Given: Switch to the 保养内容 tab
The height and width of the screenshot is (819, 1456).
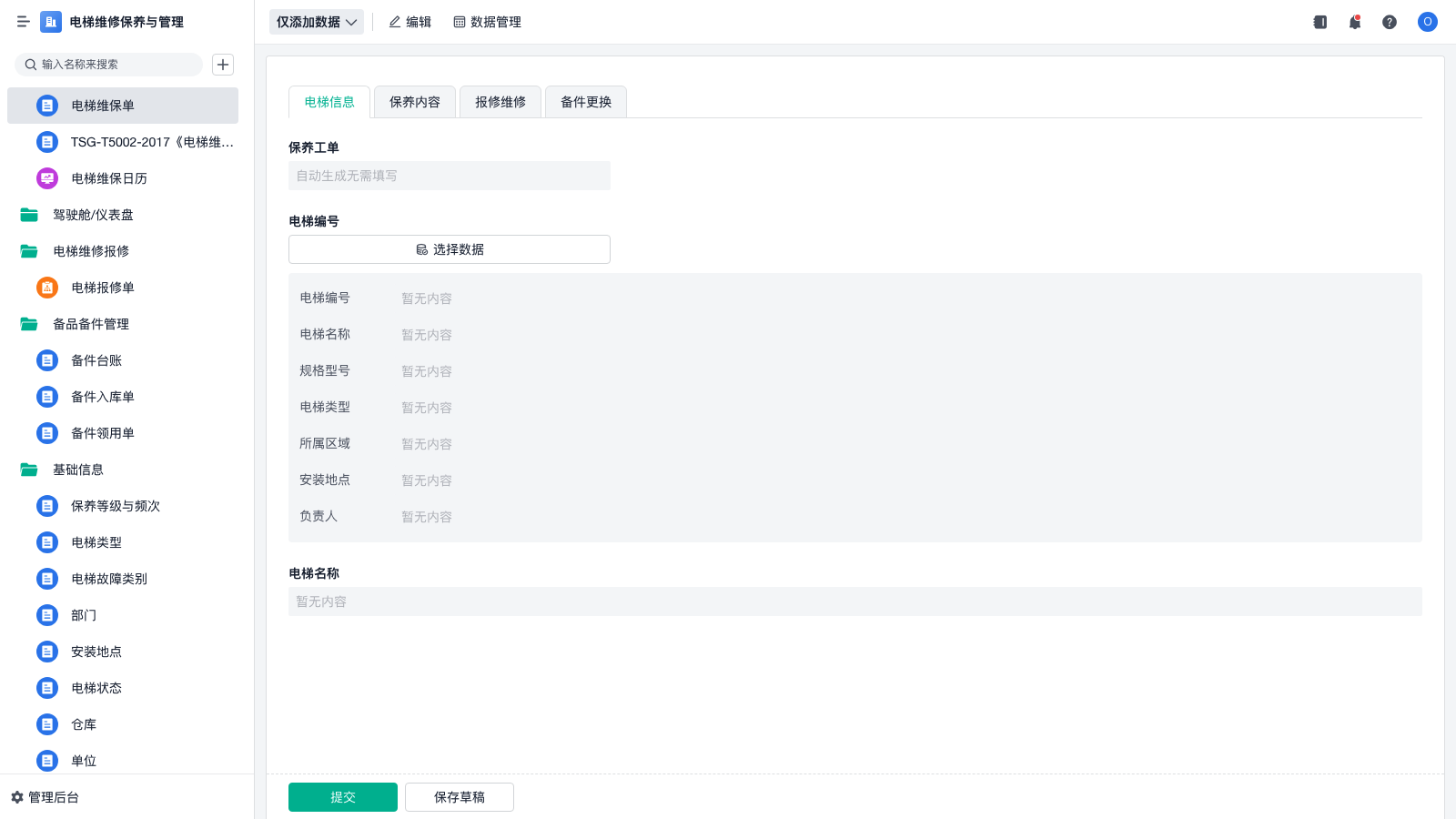Looking at the screenshot, I should pyautogui.click(x=415, y=102).
